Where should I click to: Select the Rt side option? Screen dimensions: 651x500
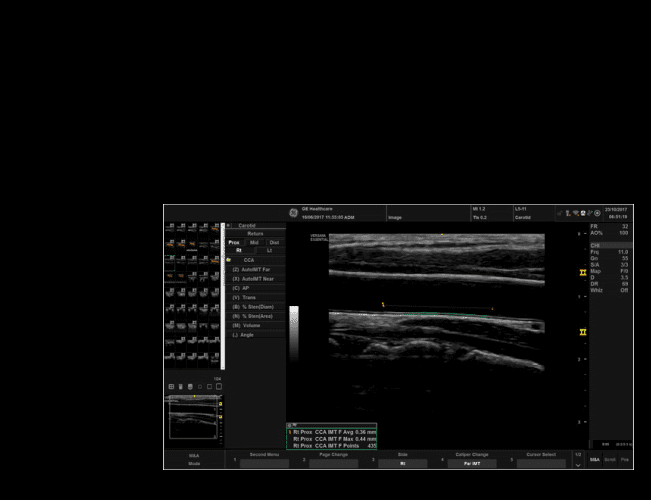click(x=239, y=250)
